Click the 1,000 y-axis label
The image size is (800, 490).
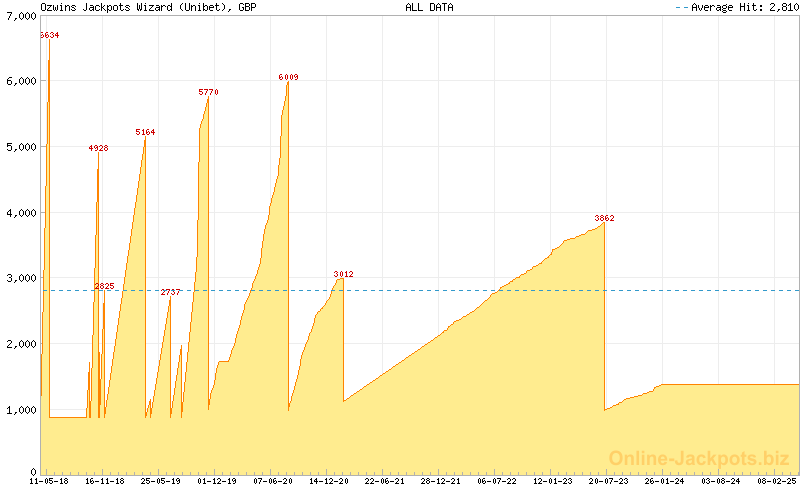[20, 410]
